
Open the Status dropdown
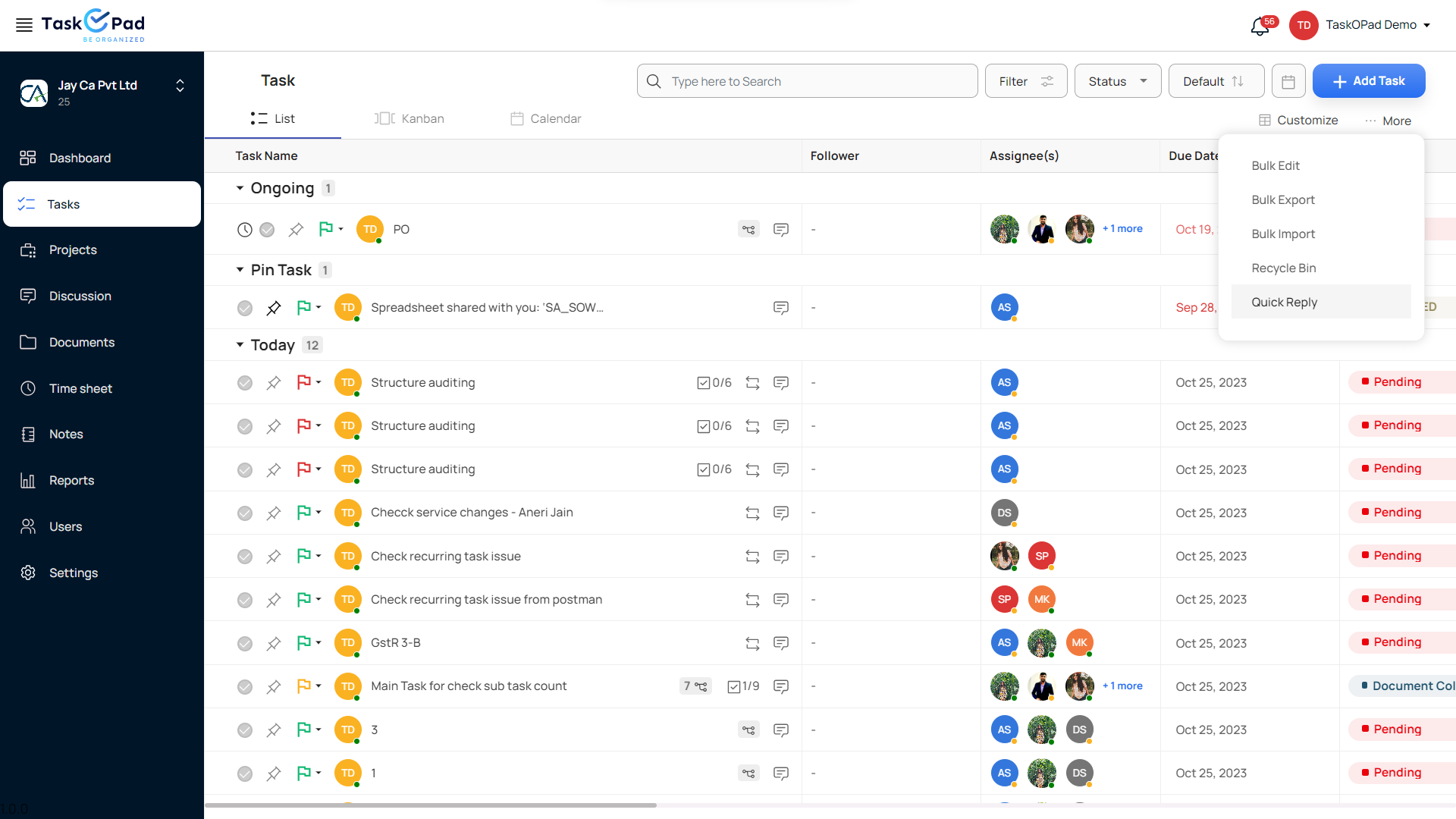[1117, 81]
